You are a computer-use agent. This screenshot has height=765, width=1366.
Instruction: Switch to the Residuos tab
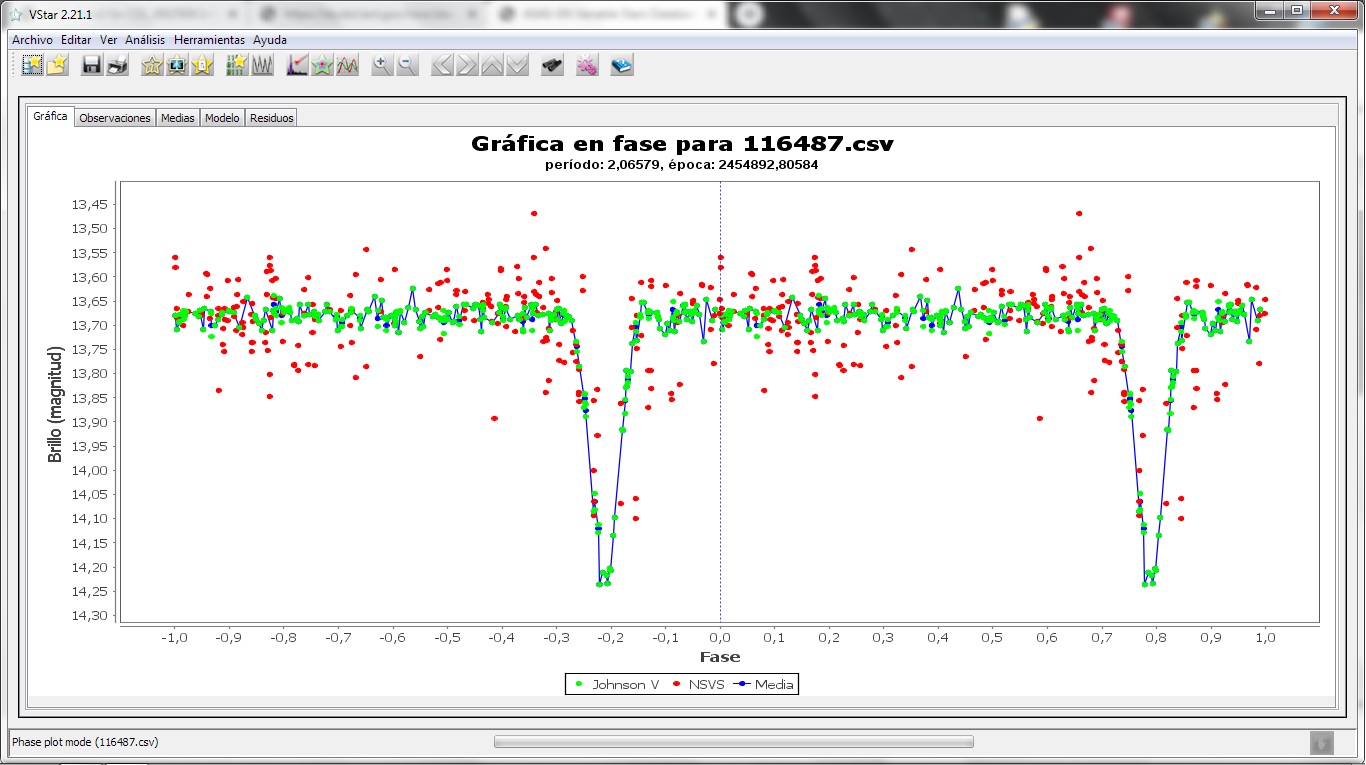[x=272, y=118]
